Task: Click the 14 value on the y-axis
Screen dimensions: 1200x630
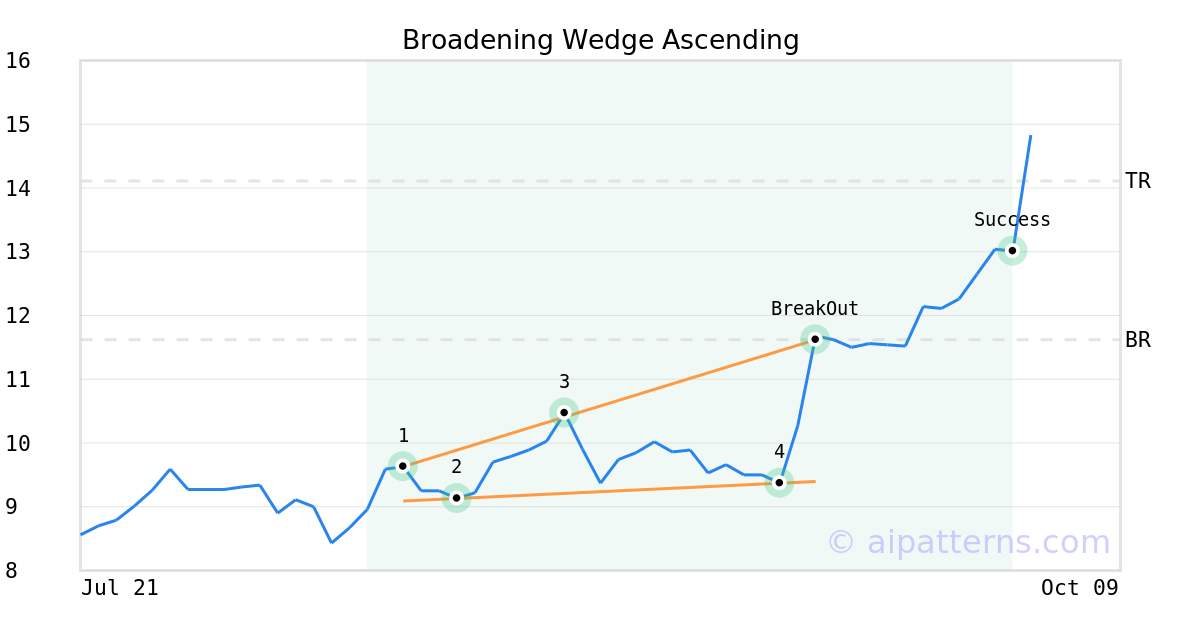Action: click(x=18, y=189)
